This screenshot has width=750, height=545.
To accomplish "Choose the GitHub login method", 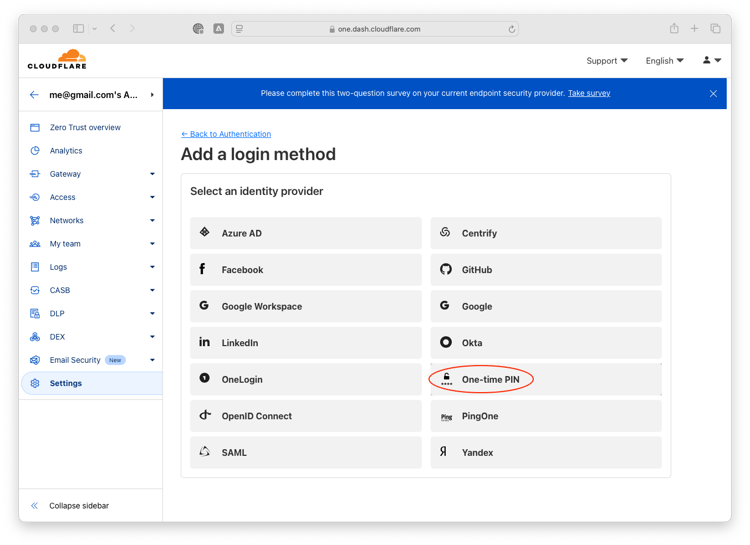I will tap(546, 269).
